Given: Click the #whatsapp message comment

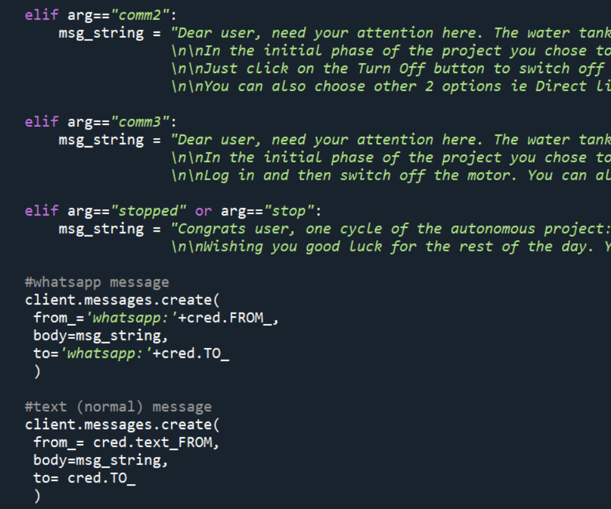Looking at the screenshot, I should coord(97,282).
